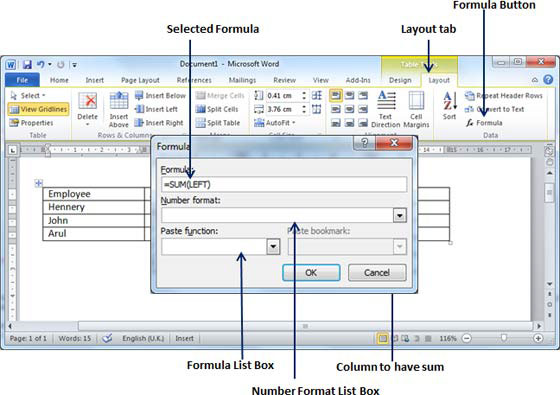The width and height of the screenshot is (560, 395).
Task: Open the Select dropdown in Table group
Action: (x=28, y=95)
